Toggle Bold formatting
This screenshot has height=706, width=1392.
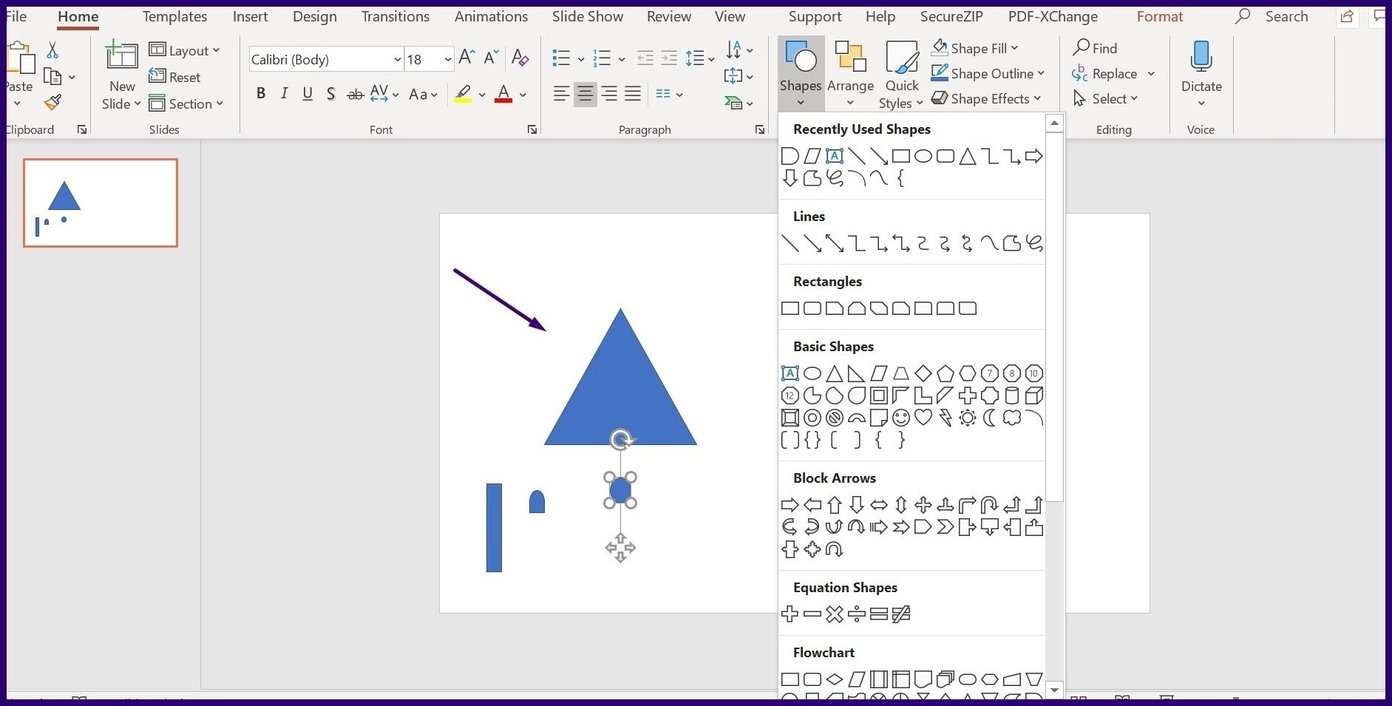pyautogui.click(x=261, y=94)
